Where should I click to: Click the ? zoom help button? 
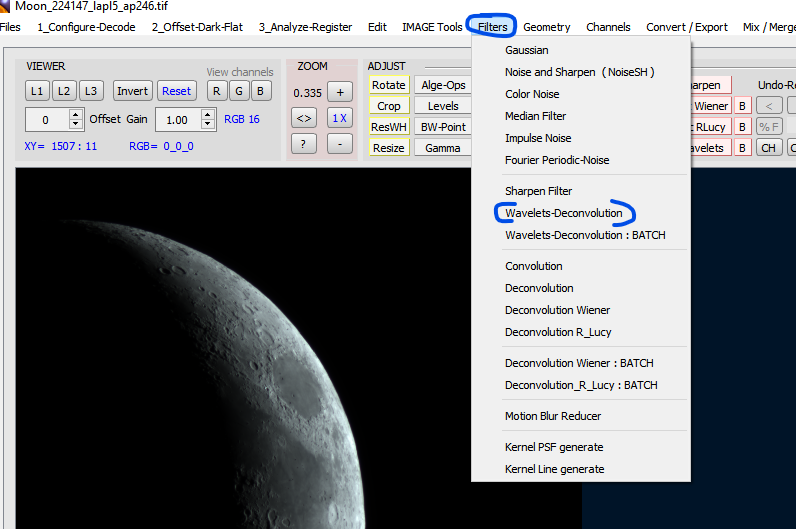(x=304, y=144)
